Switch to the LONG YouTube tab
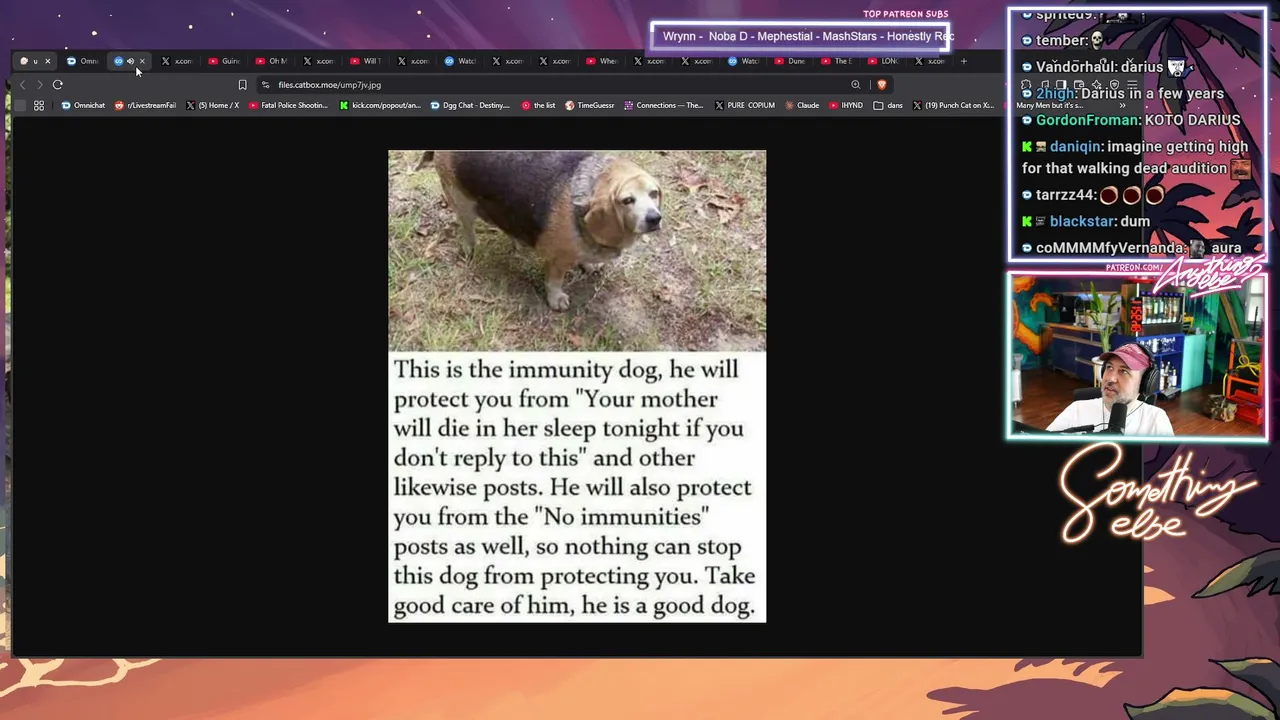This screenshot has width=1280, height=720. 884,61
